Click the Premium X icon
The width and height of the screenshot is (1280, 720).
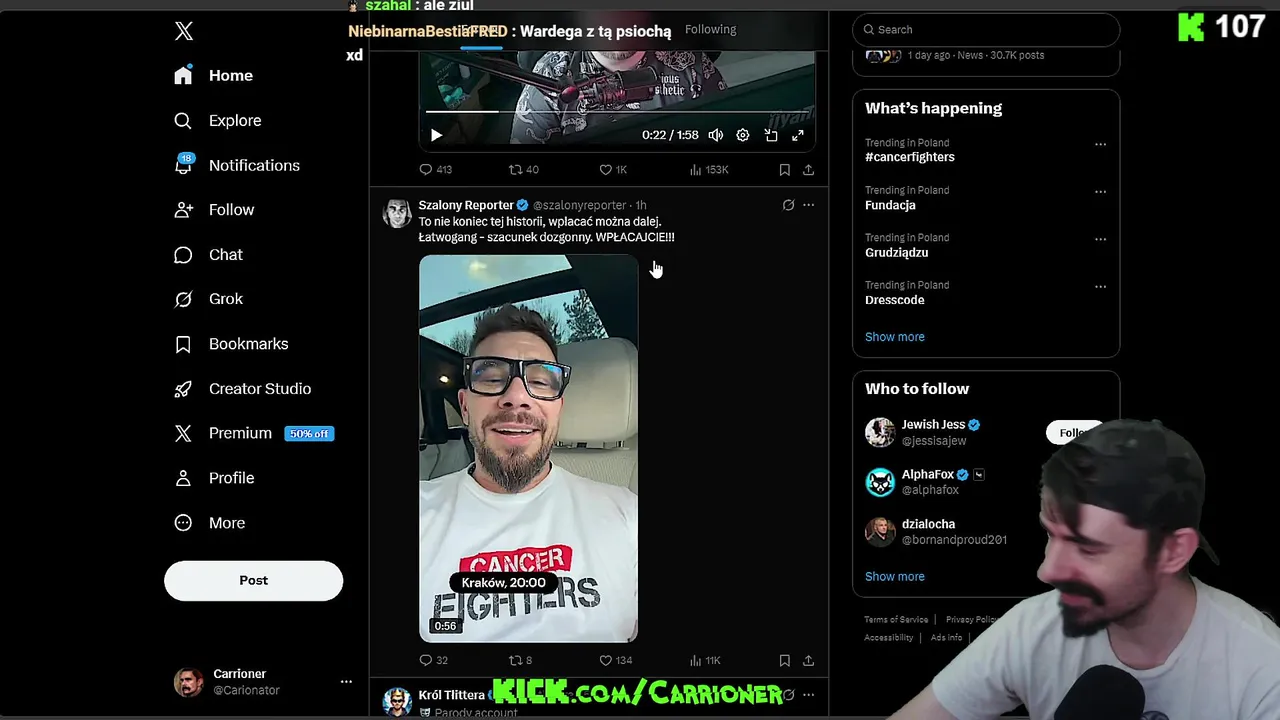tap(183, 433)
